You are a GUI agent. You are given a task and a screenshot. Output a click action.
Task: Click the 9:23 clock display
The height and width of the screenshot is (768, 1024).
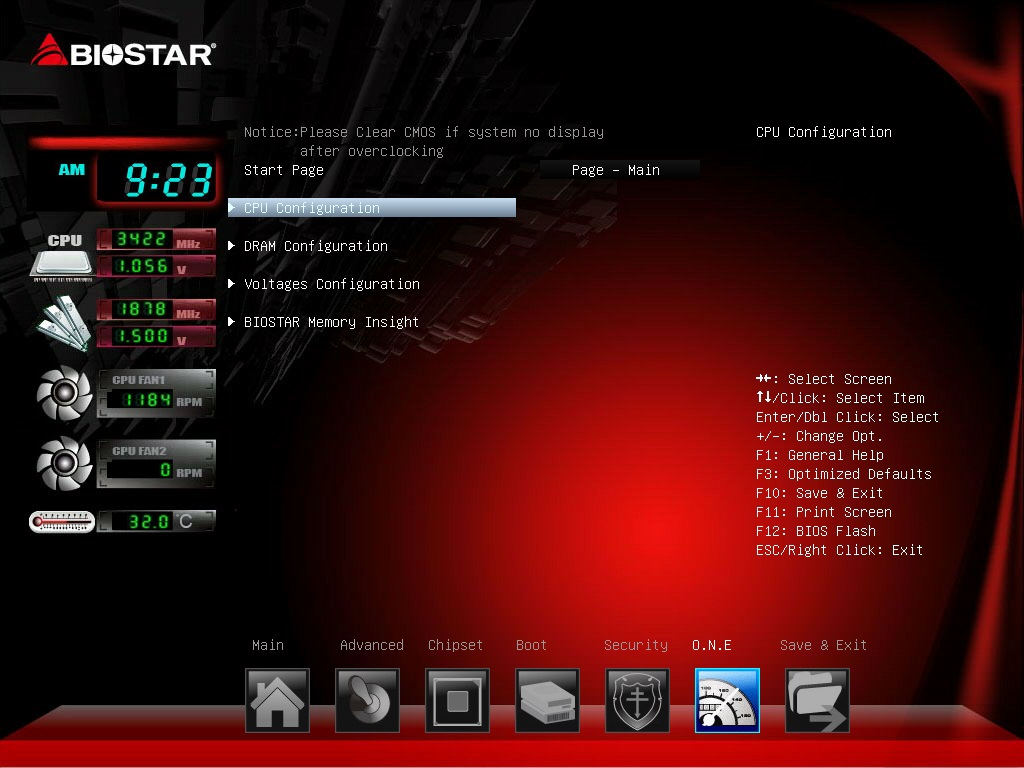pyautogui.click(x=168, y=181)
